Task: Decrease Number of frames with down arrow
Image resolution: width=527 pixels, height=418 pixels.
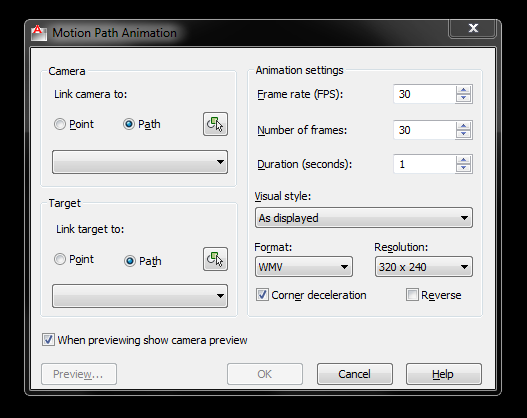Action: click(464, 134)
